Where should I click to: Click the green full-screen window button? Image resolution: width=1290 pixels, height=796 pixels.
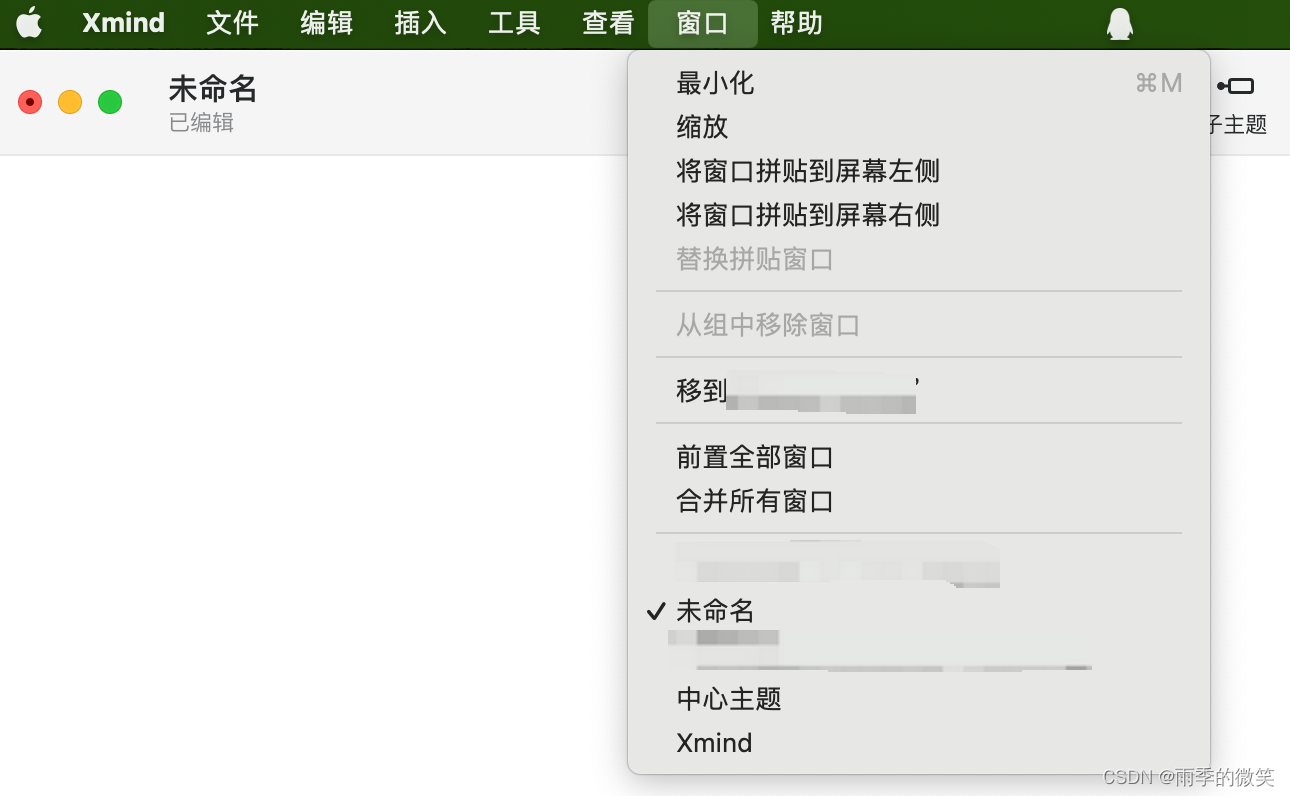click(x=110, y=102)
